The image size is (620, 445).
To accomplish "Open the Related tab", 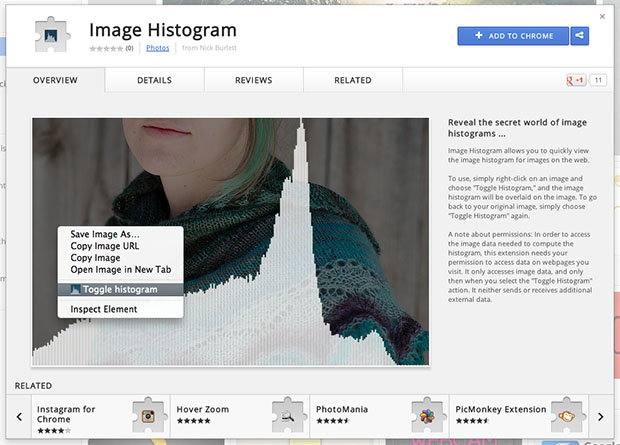I will tap(353, 80).
